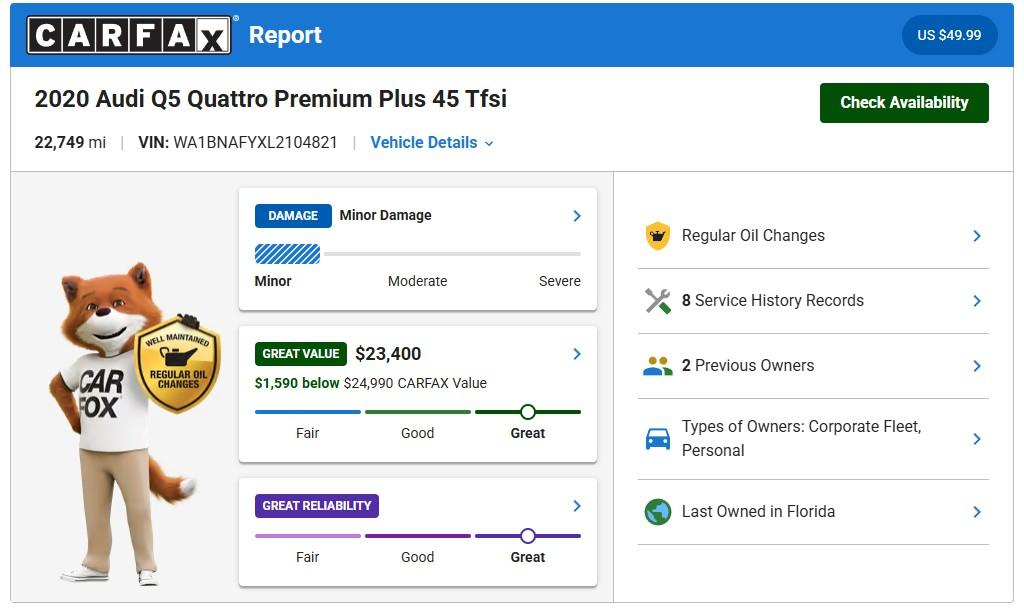The image size is (1024, 610).
Task: Open the Great Reliability card chevron
Action: coord(577,506)
